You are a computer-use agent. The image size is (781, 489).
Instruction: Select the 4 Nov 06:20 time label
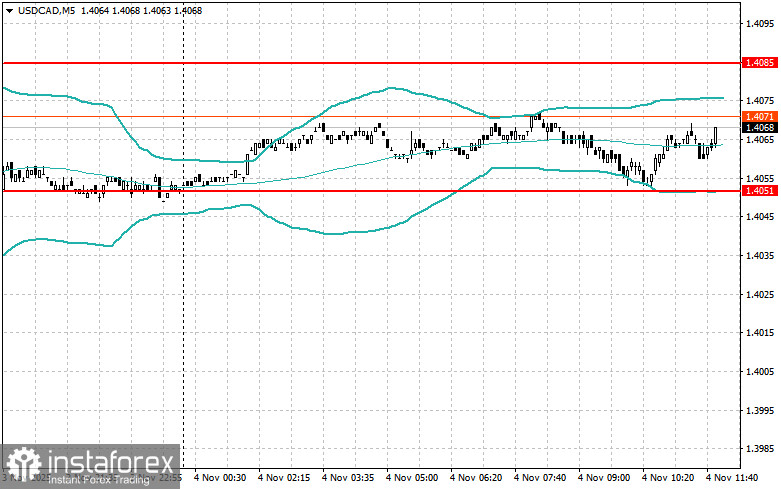coord(476,478)
